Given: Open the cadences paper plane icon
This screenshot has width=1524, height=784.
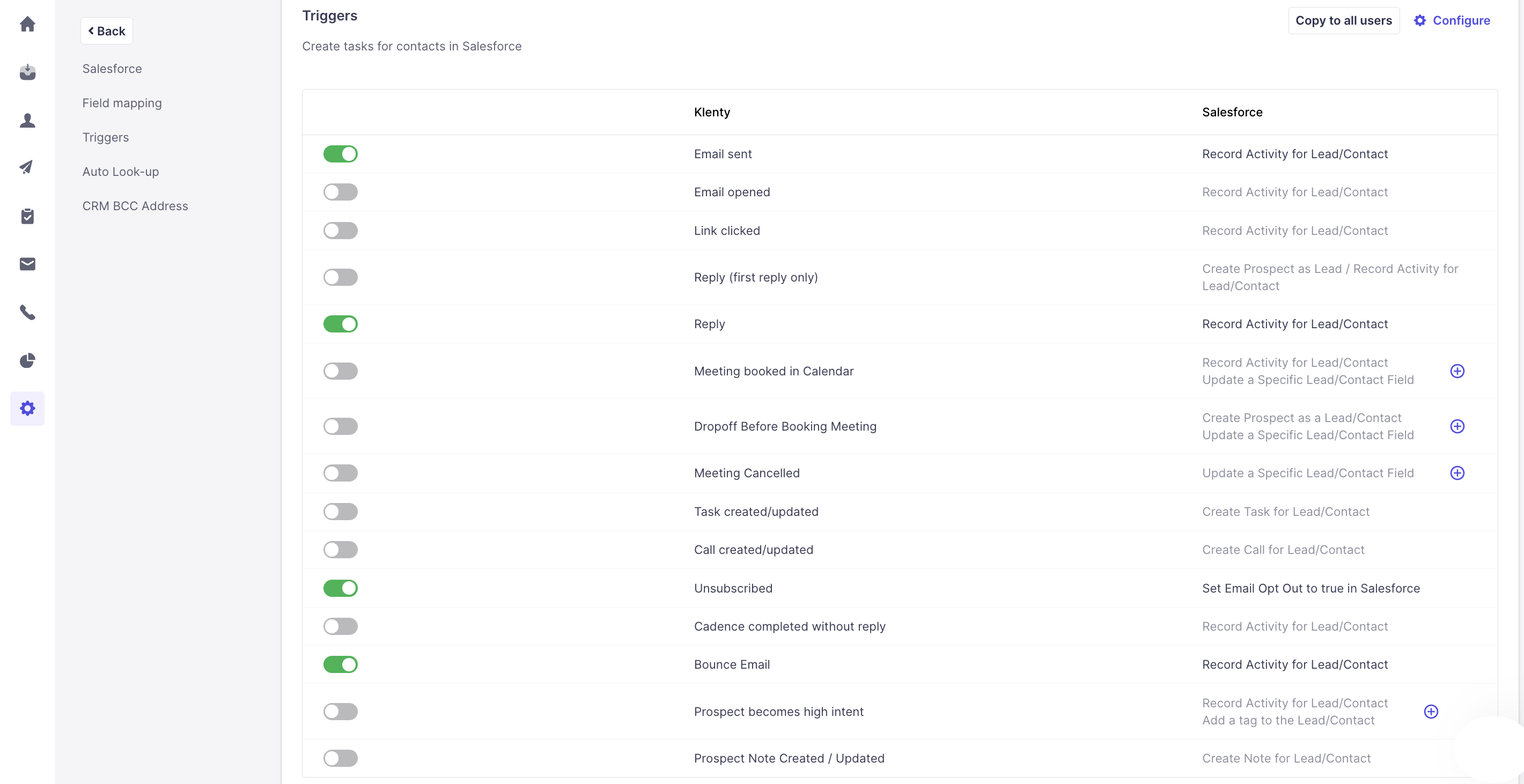Looking at the screenshot, I should pyautogui.click(x=27, y=167).
